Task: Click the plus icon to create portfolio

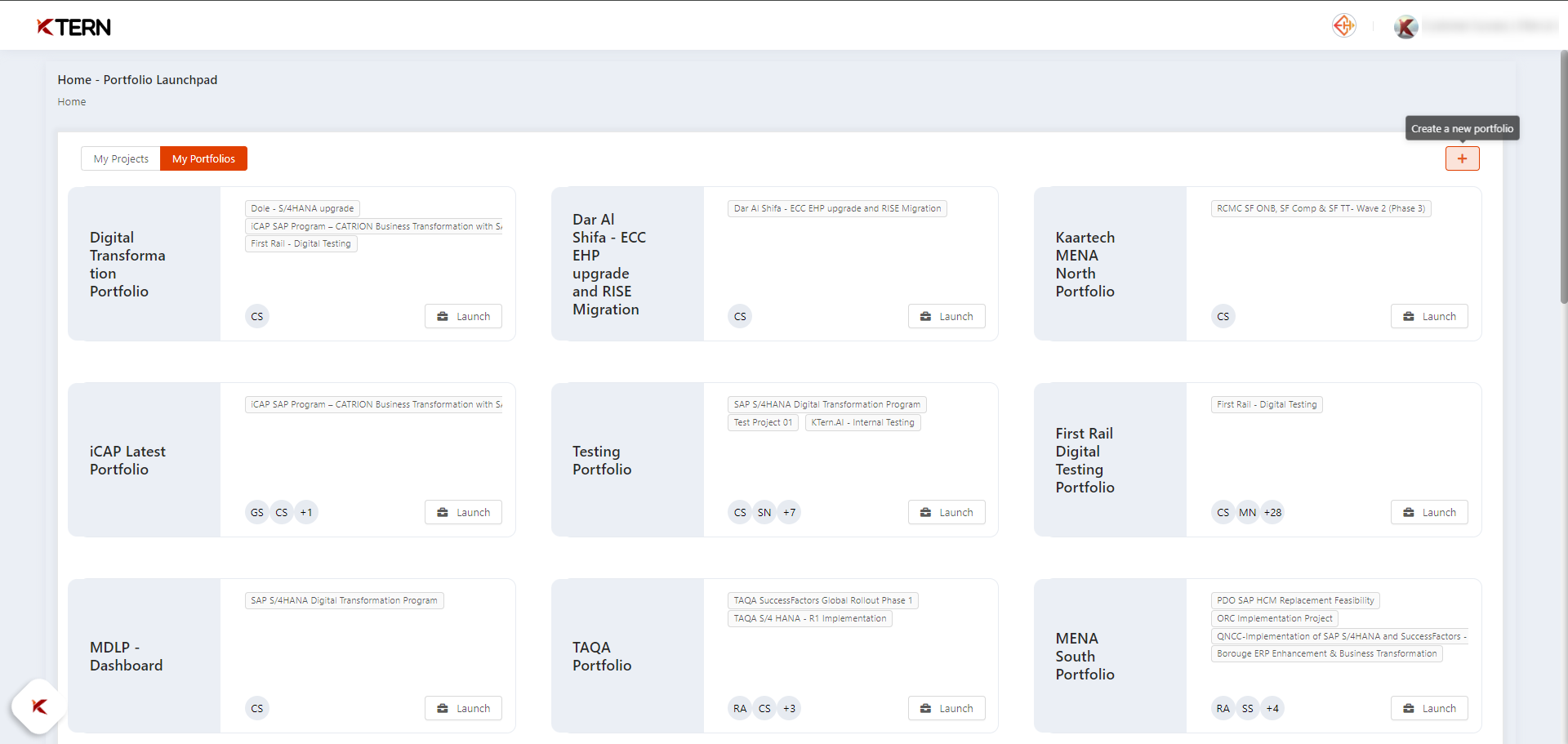Action: [1462, 158]
